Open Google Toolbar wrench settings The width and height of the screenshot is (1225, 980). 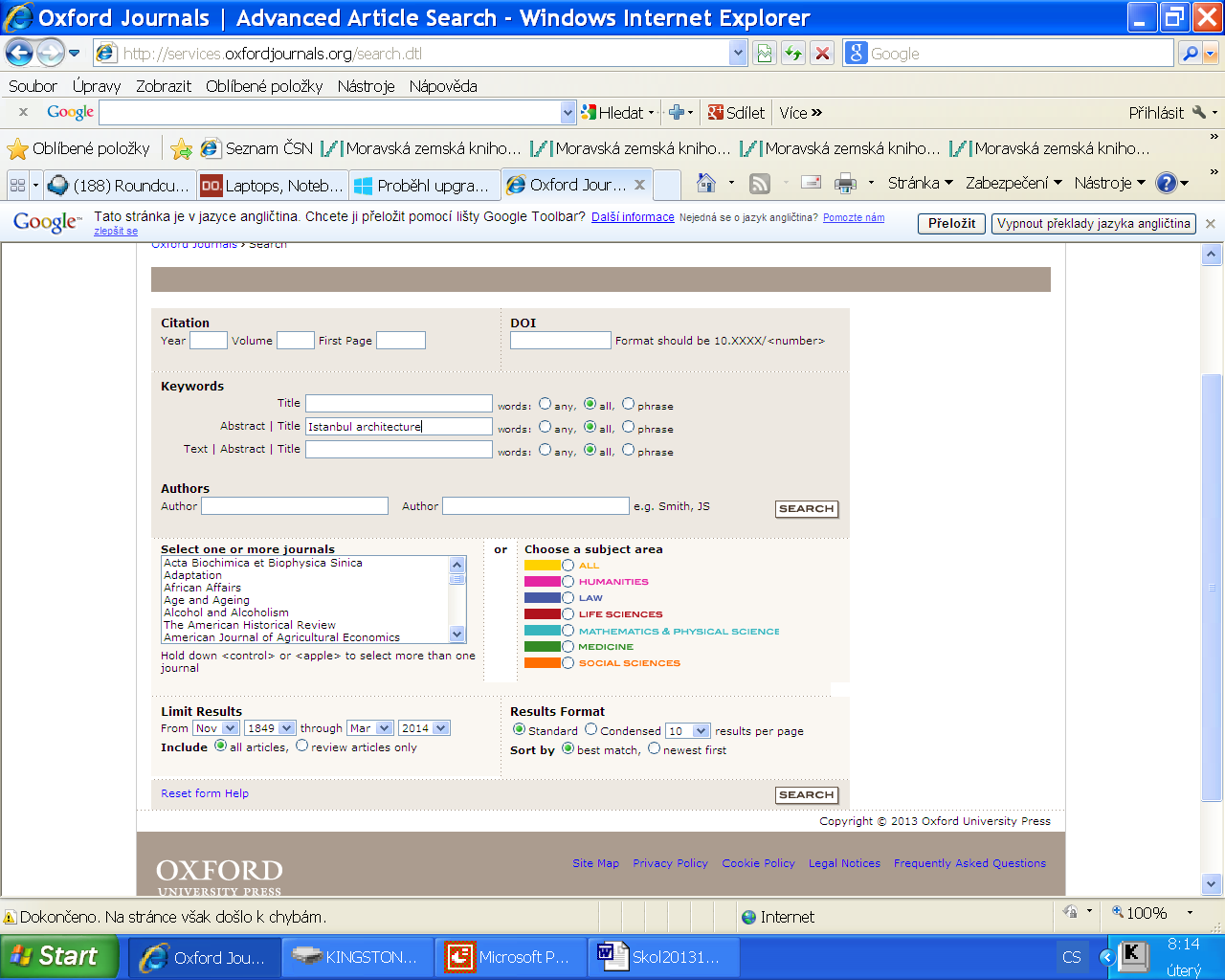click(x=1199, y=113)
